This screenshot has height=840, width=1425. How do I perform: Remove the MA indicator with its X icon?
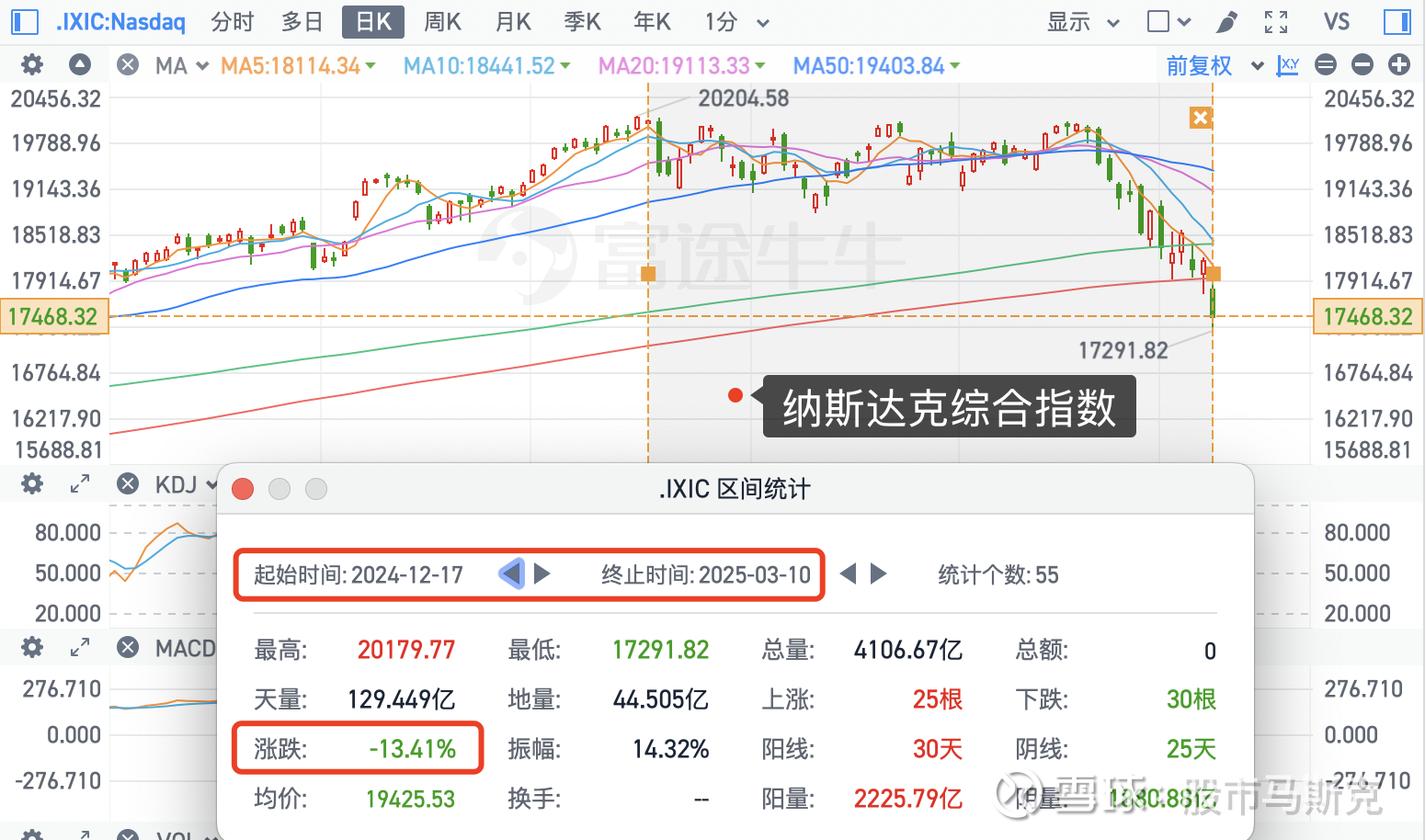[127, 64]
